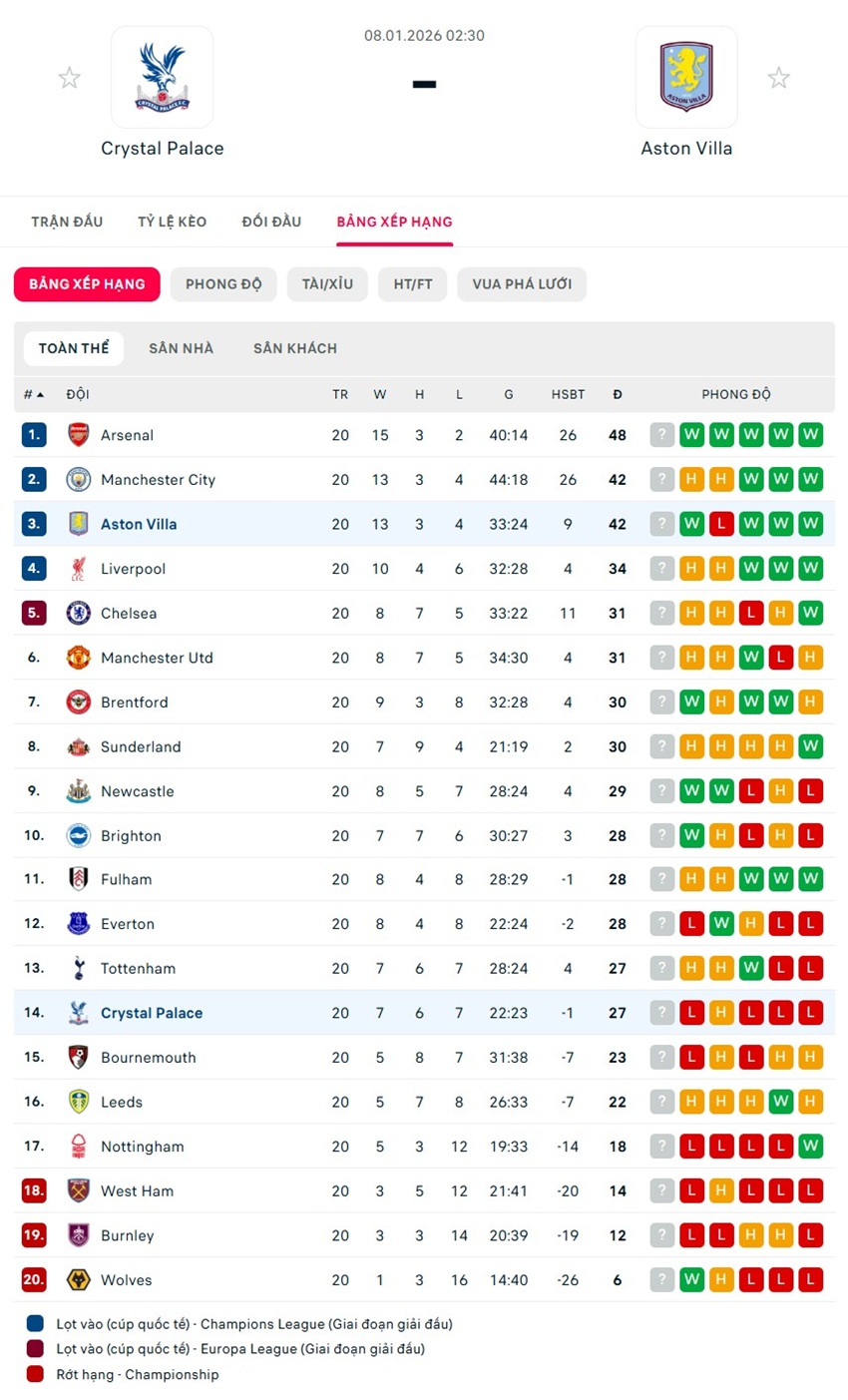The width and height of the screenshot is (848, 1400).
Task: Toggle the favorite star next to Aston Villa
Action: (x=779, y=77)
